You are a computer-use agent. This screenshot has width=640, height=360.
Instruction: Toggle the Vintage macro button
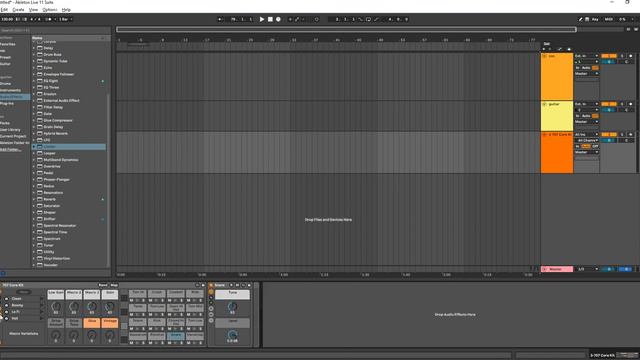[x=110, y=322]
